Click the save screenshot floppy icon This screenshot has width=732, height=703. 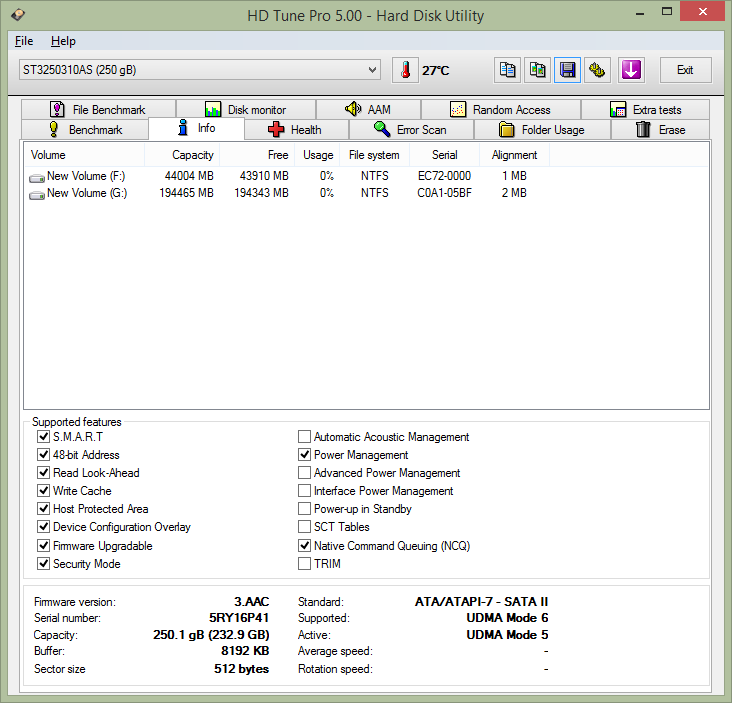pyautogui.click(x=567, y=70)
